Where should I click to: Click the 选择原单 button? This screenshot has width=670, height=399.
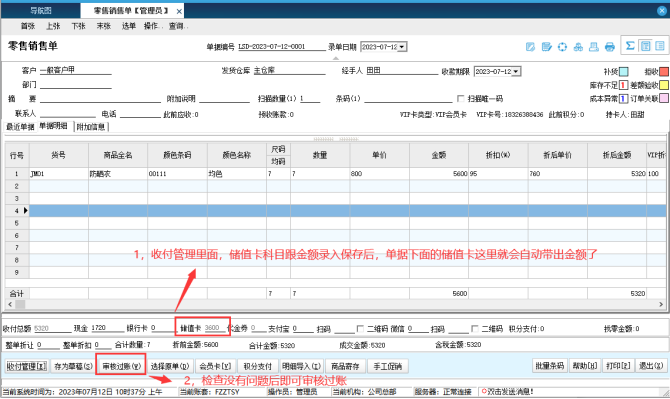click(x=170, y=366)
